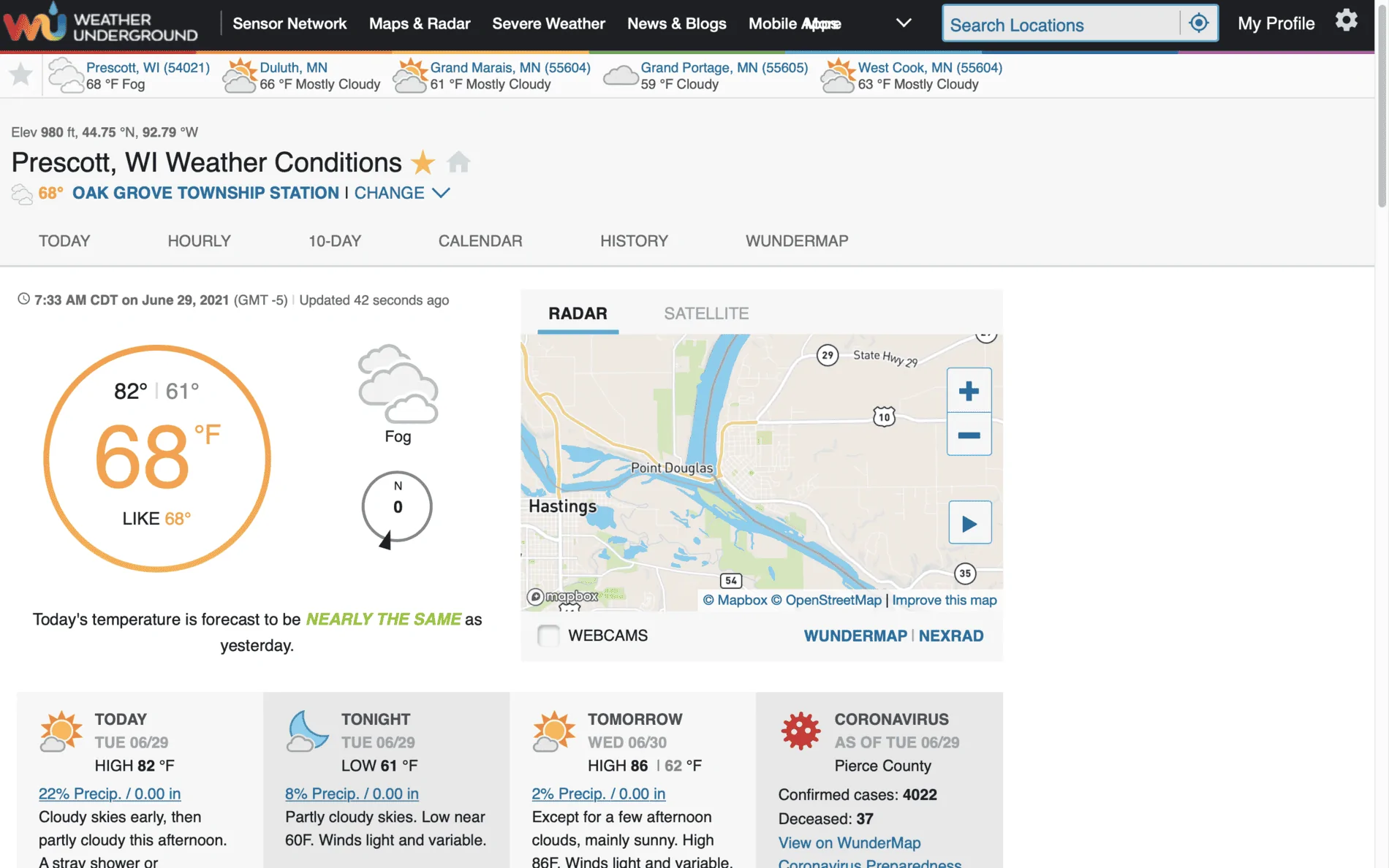Click View on WunderMap link
Image resolution: width=1389 pixels, height=868 pixels.
[849, 842]
